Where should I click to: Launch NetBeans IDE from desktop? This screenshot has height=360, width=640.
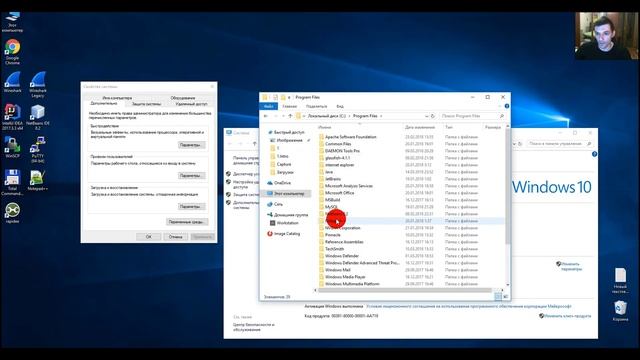pos(38,116)
